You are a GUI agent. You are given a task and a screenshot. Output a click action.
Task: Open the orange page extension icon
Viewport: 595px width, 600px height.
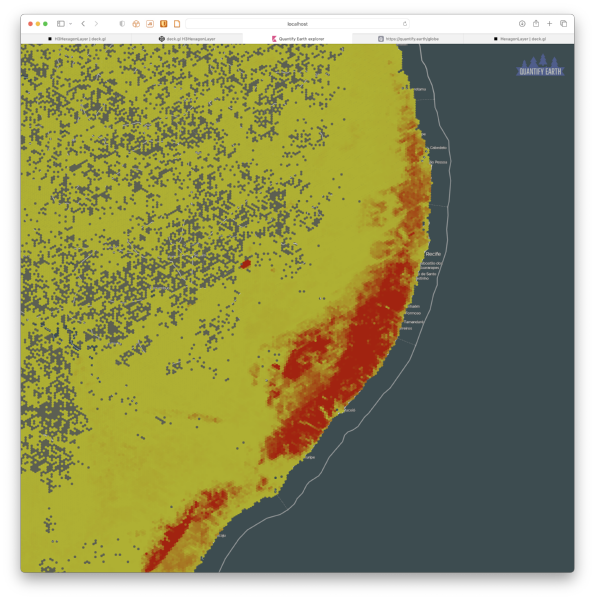[x=177, y=24]
